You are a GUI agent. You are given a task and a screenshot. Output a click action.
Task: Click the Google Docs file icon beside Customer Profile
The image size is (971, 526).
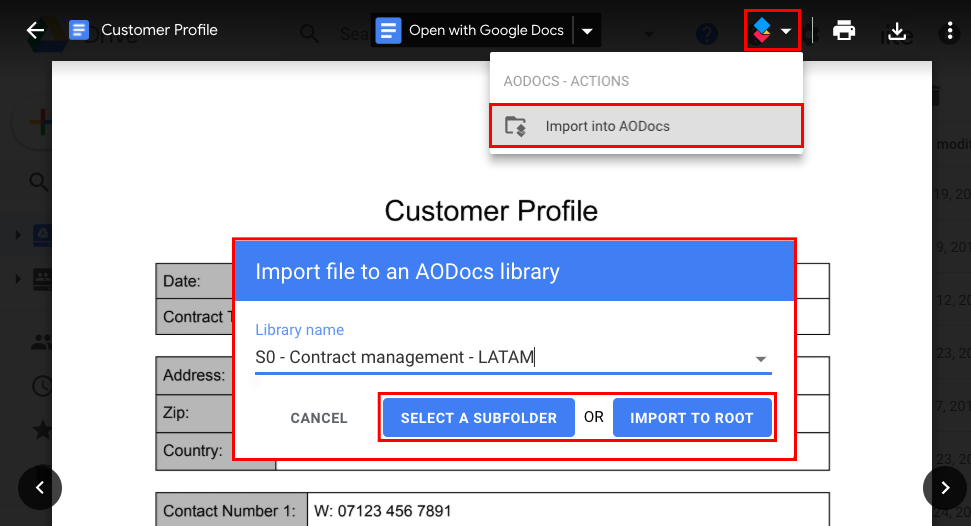(79, 30)
